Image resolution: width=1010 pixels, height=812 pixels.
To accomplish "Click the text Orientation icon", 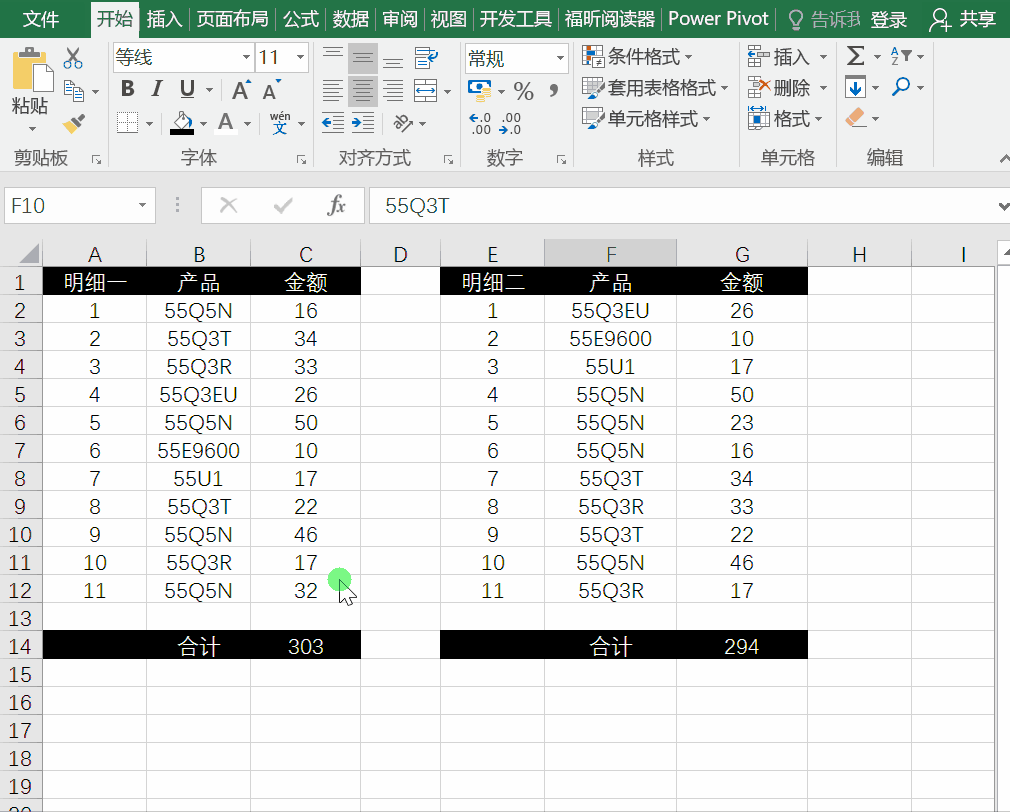I will 403,122.
